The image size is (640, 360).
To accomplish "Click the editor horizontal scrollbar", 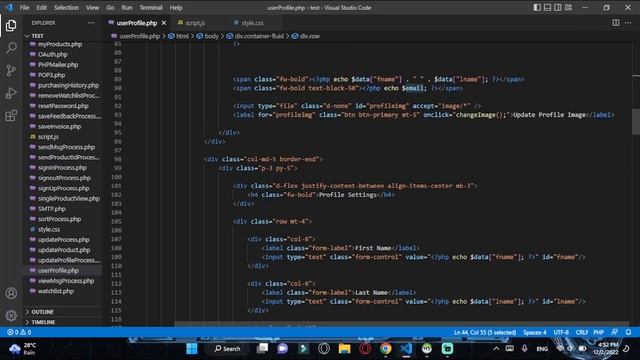I will click(402, 324).
